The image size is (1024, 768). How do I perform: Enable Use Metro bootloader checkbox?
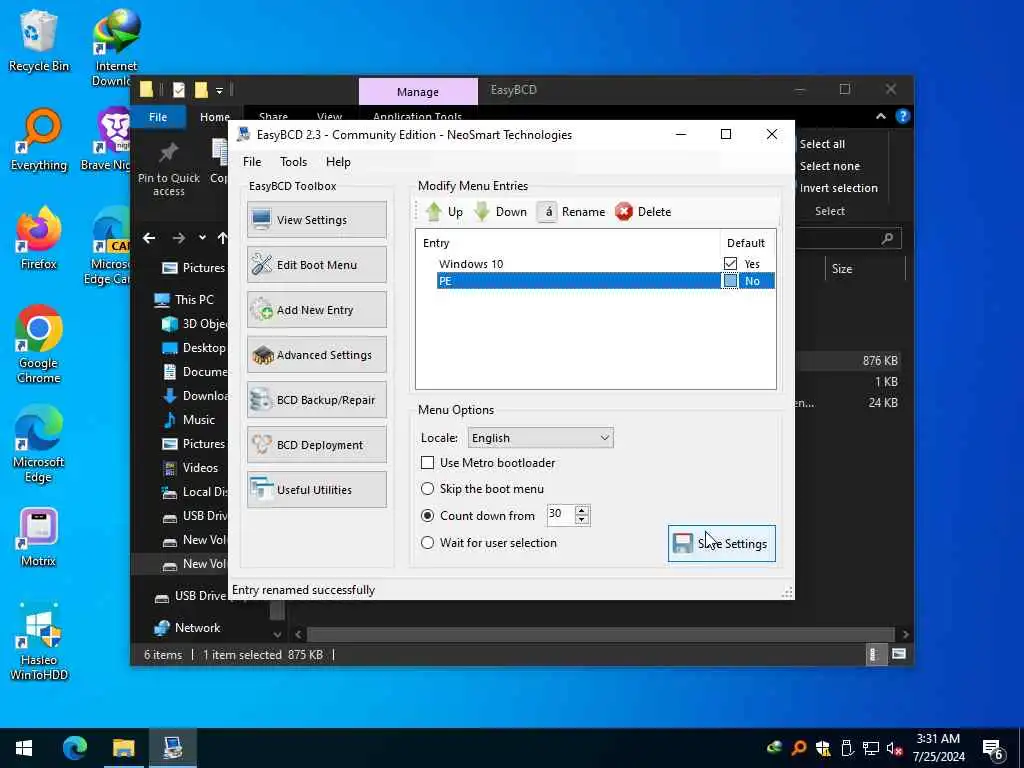pos(427,462)
